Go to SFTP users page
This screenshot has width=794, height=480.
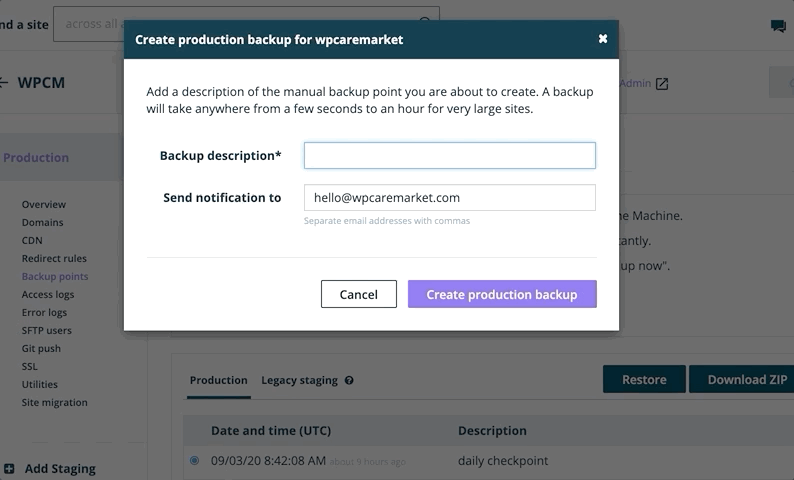[46, 330]
